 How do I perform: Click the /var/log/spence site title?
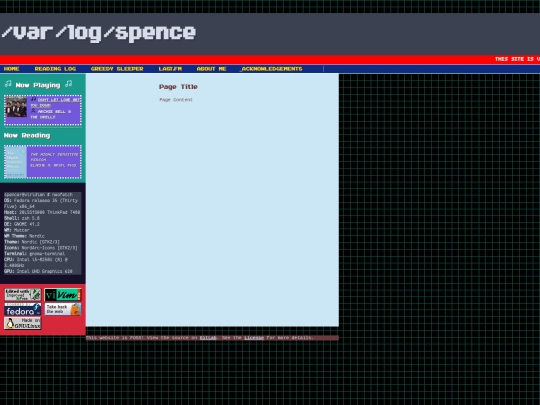pyautogui.click(x=98, y=33)
